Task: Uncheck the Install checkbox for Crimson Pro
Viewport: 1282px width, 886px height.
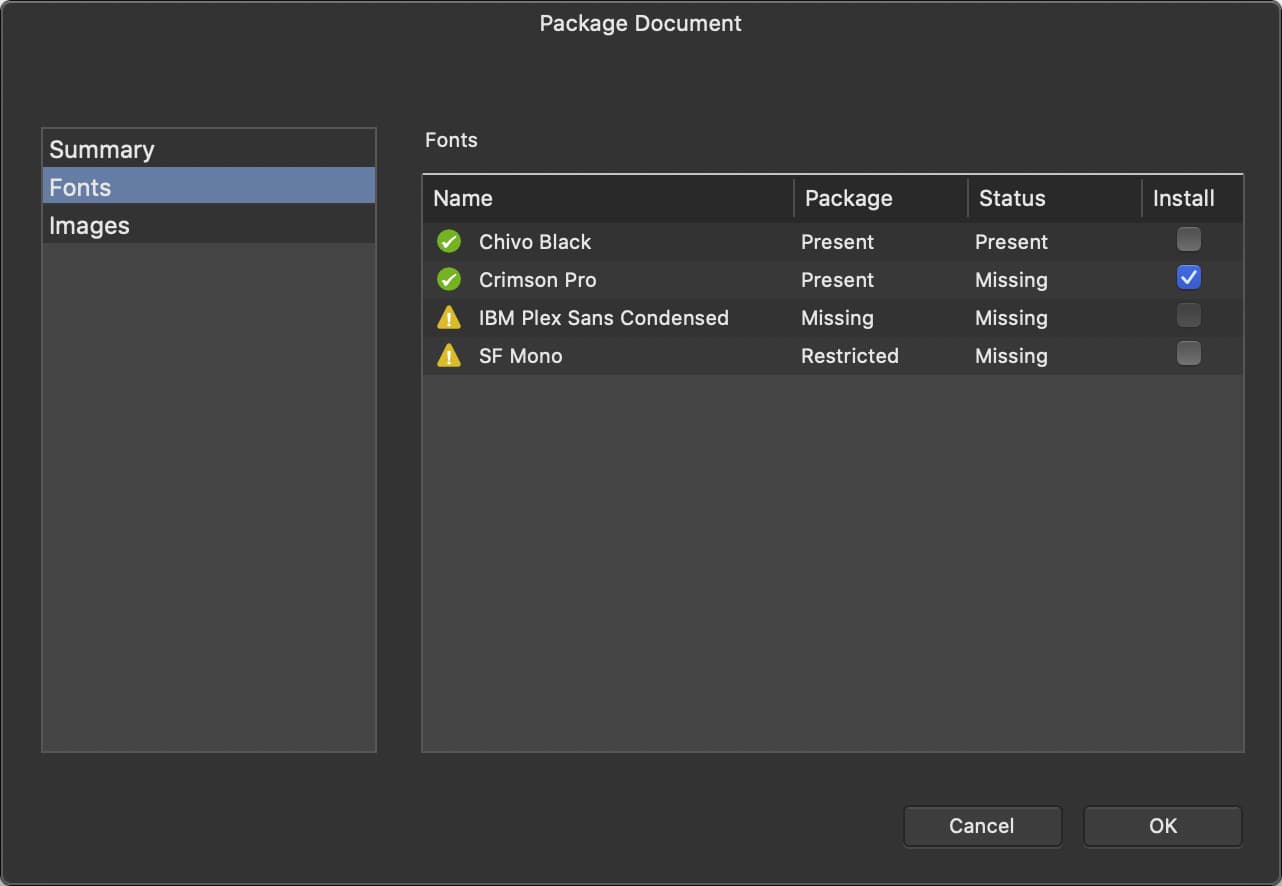Action: (1189, 277)
